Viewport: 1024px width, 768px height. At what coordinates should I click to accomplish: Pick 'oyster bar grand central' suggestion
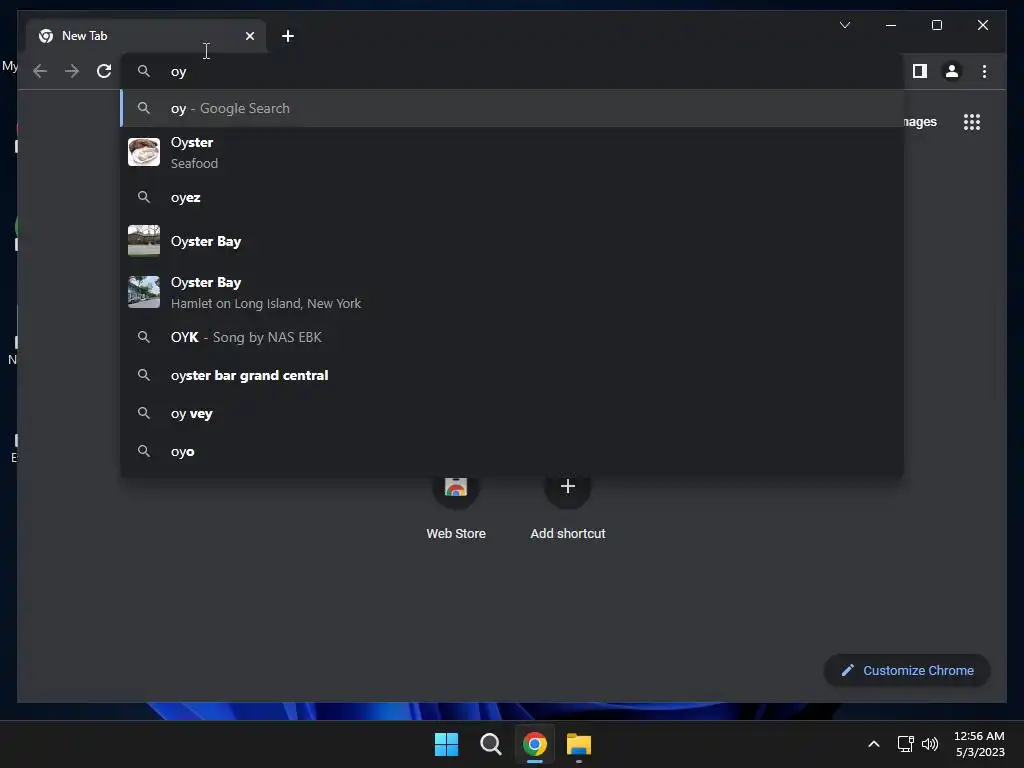click(512, 376)
